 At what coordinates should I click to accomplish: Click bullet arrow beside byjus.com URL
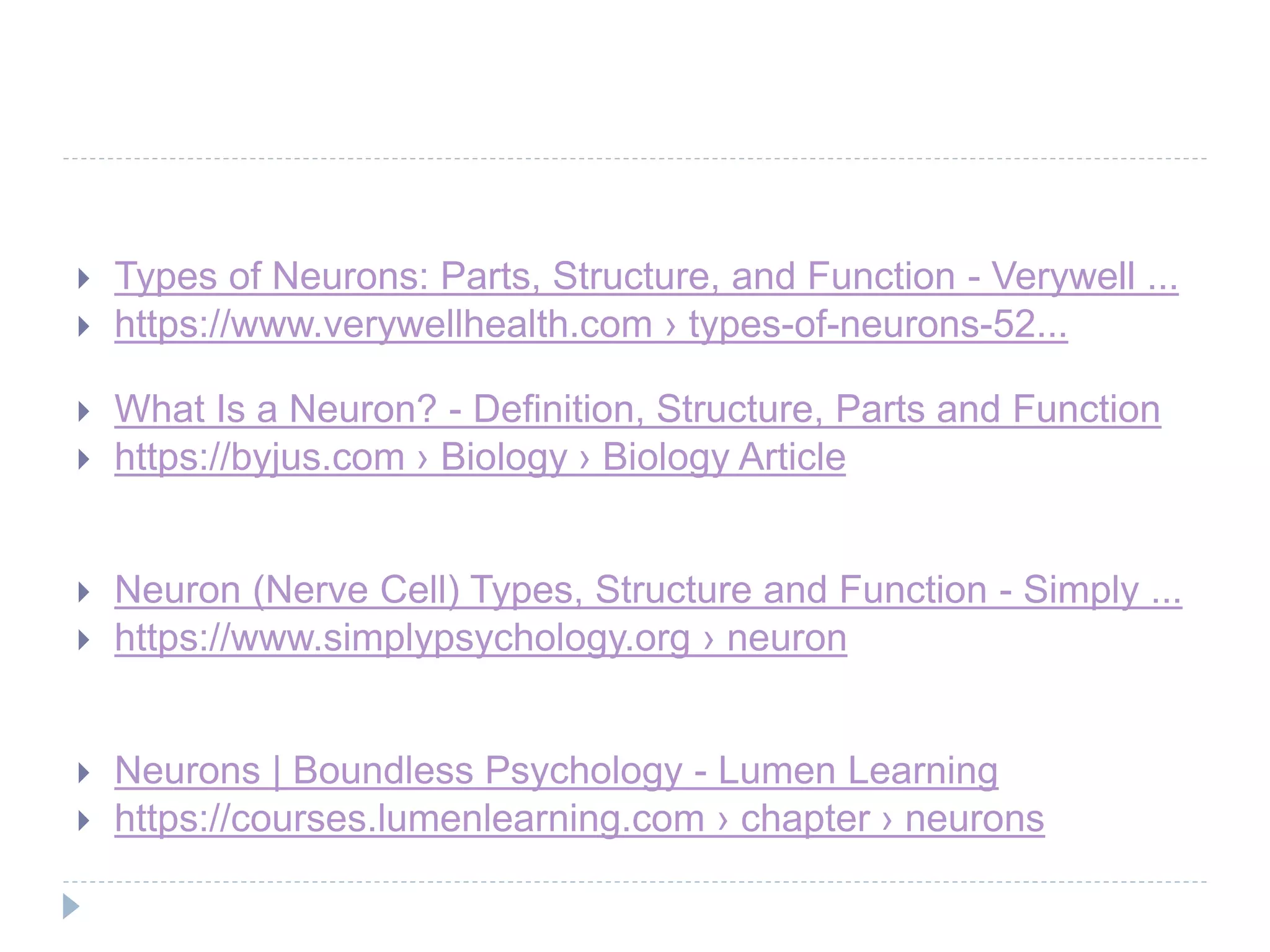click(84, 459)
